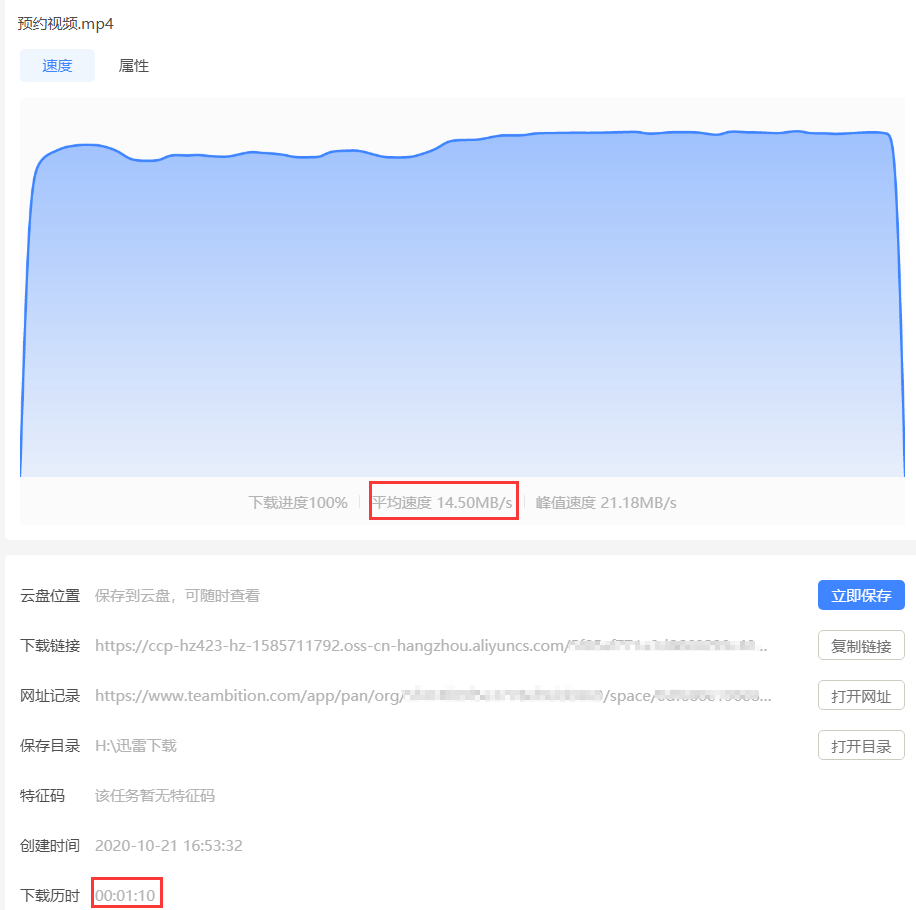
Task: Switch to the 速度 tab
Action: 57,66
